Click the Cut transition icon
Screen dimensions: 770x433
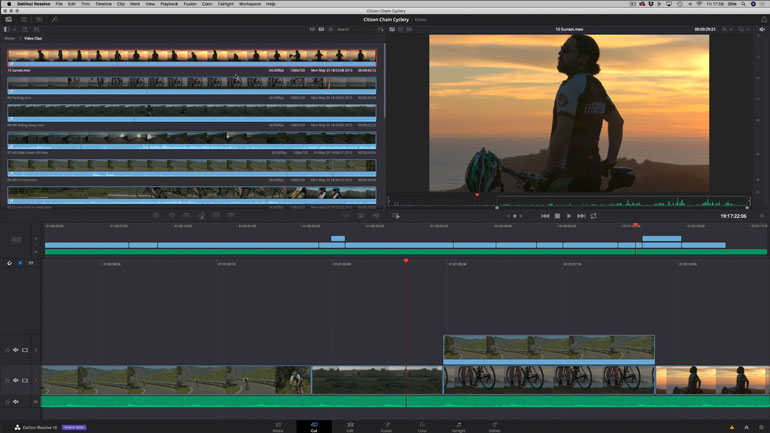click(x=346, y=216)
